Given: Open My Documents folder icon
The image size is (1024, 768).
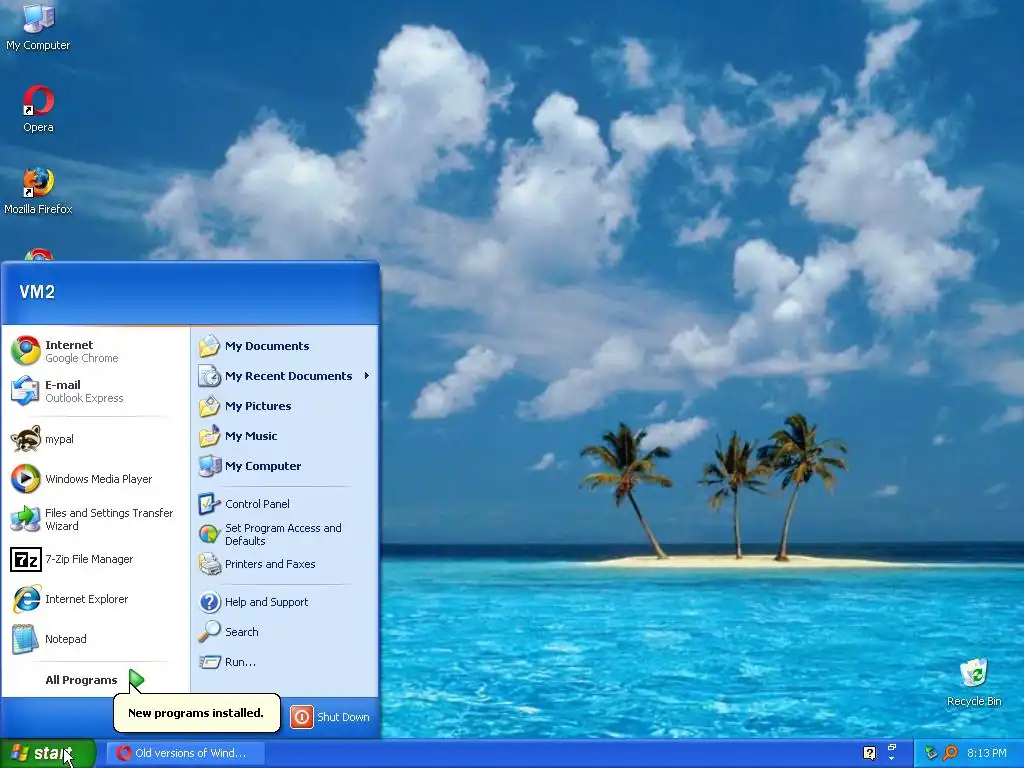Looking at the screenshot, I should point(210,345).
